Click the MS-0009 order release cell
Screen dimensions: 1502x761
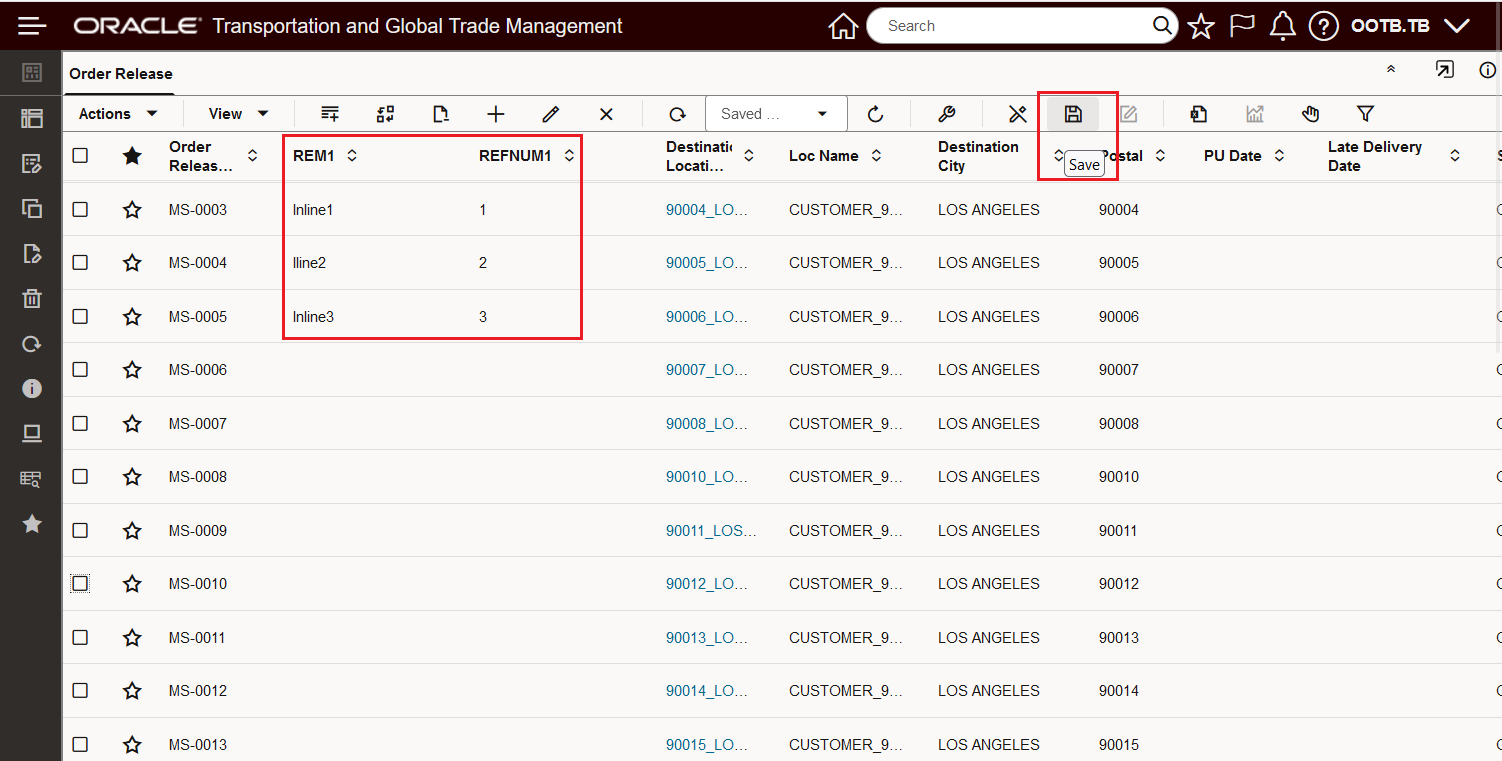pyautogui.click(x=198, y=531)
